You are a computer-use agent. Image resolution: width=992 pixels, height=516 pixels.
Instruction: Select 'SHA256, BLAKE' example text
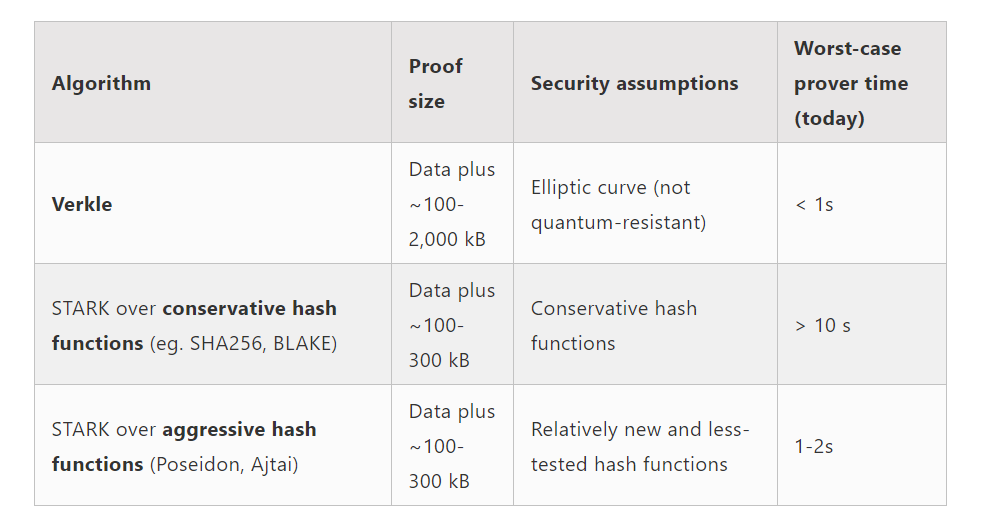coord(263,343)
